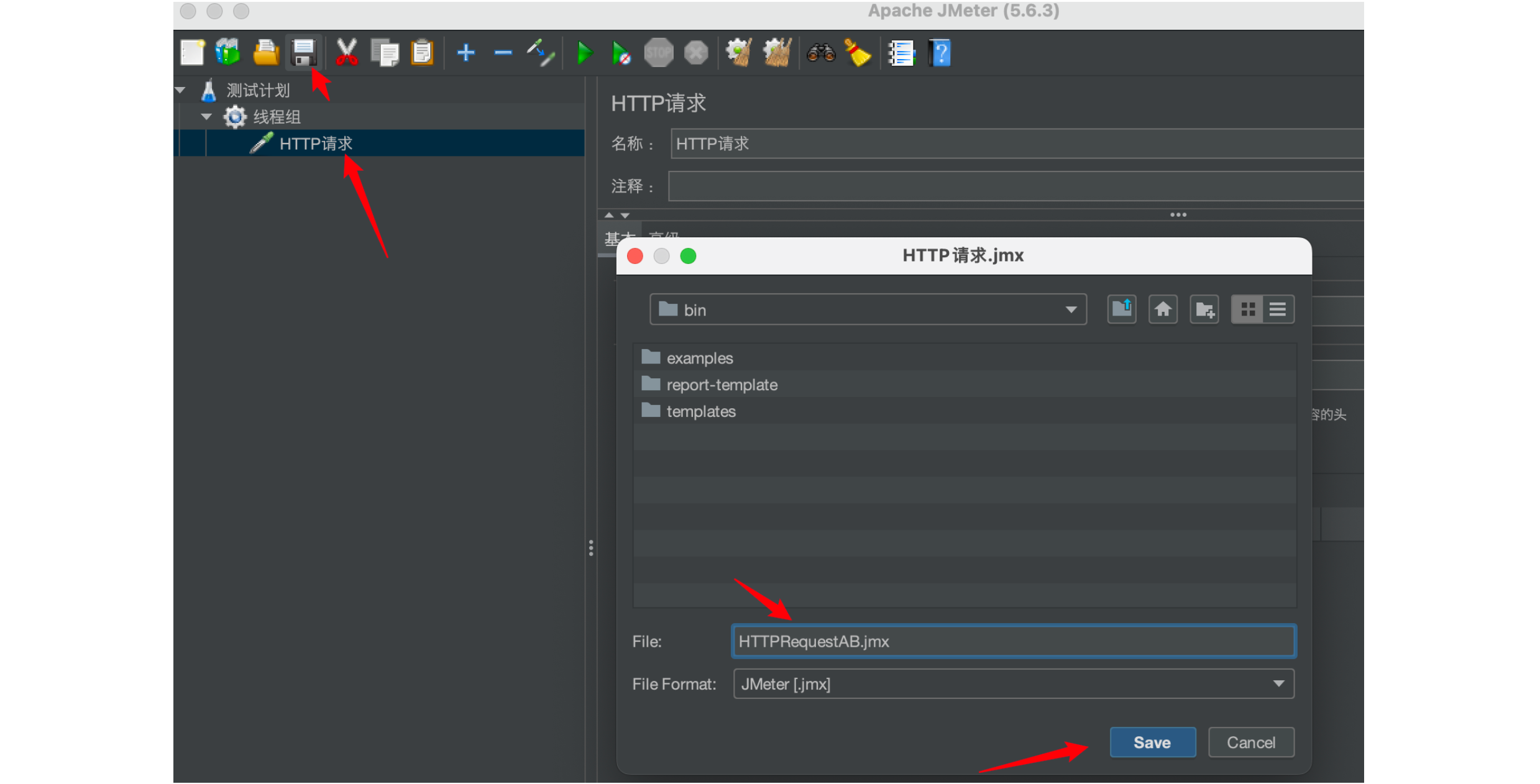The image size is (1540, 784).
Task: Click the Reset Search yellow brush icon
Action: point(858,53)
